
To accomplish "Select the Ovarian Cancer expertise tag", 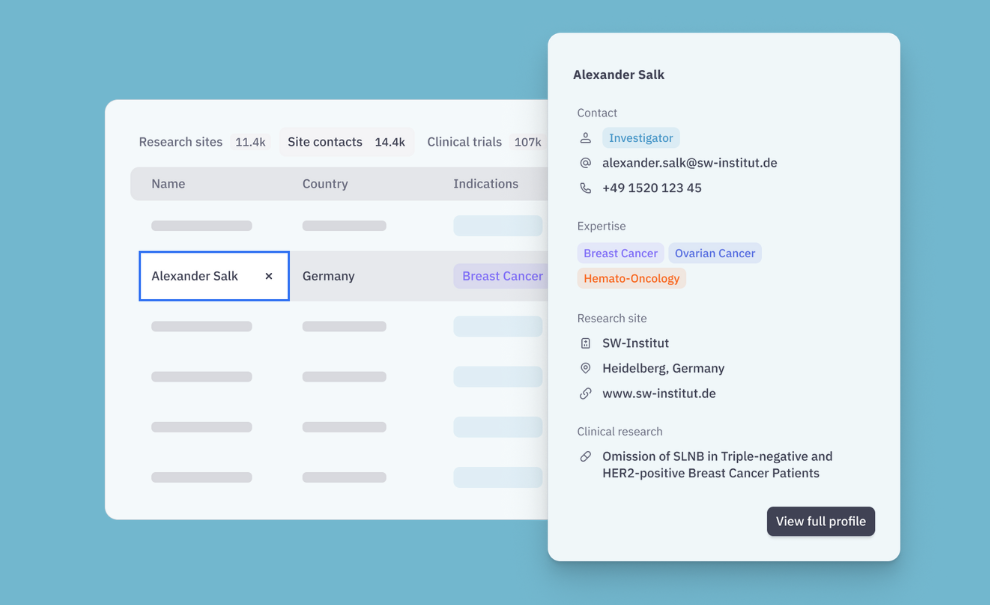I will coord(714,253).
